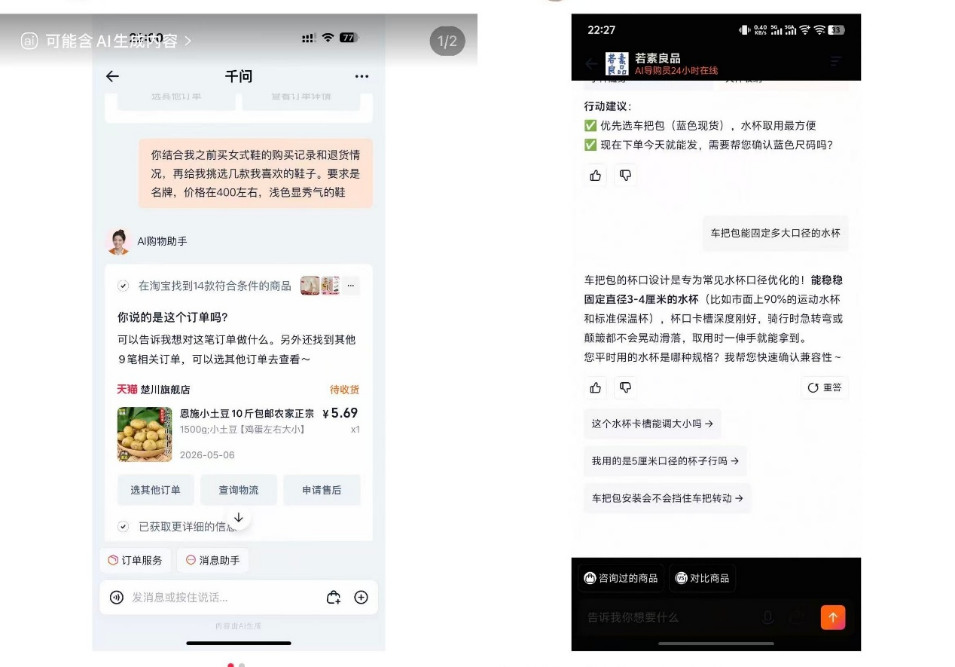
Task: Open the 对比商品 chip
Action: 702,578
